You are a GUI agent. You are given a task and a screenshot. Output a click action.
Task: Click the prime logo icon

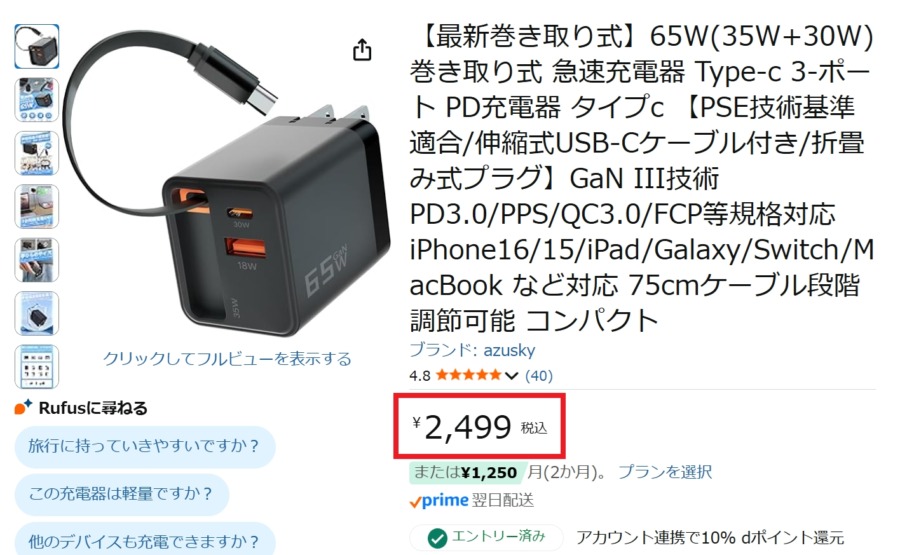pos(439,500)
